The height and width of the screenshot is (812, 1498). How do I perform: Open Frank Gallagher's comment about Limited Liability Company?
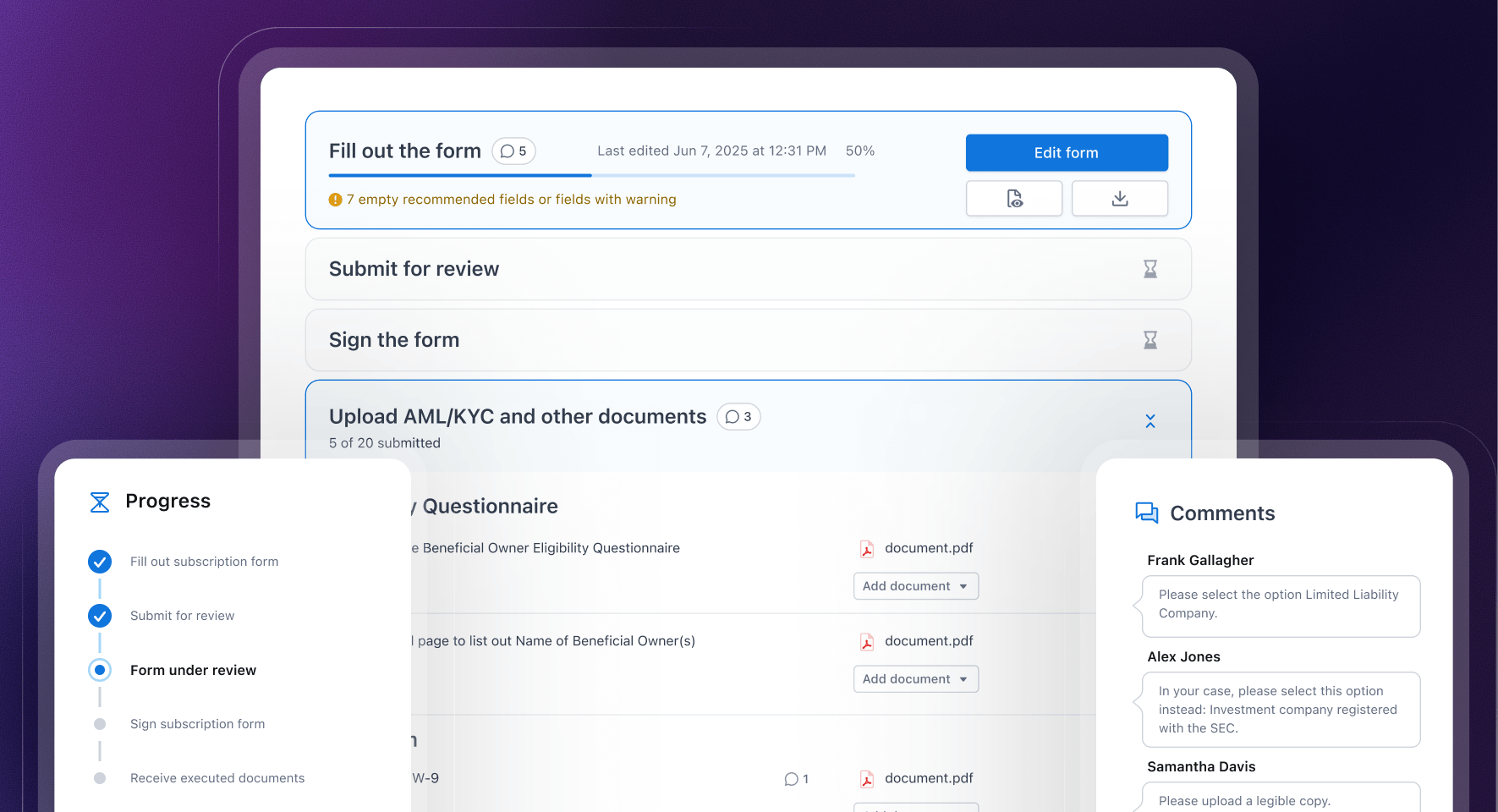point(1281,606)
